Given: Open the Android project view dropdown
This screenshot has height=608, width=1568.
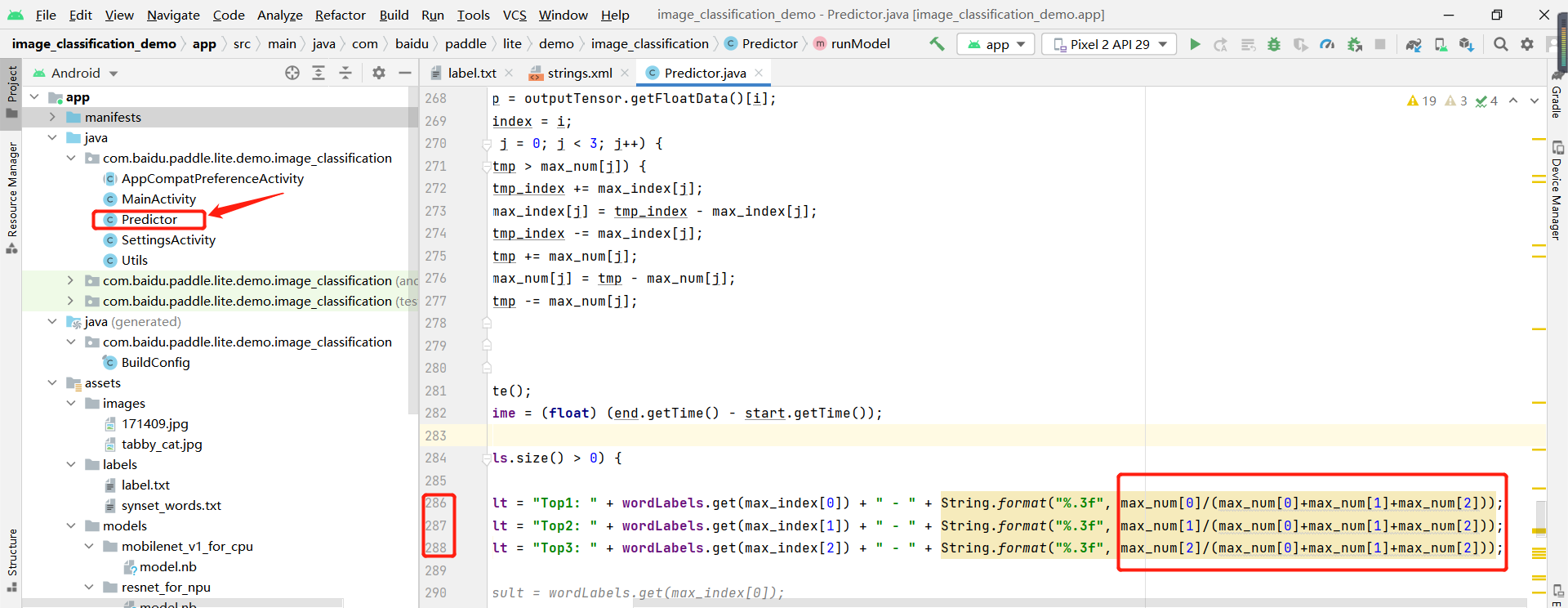Looking at the screenshot, I should [x=76, y=73].
